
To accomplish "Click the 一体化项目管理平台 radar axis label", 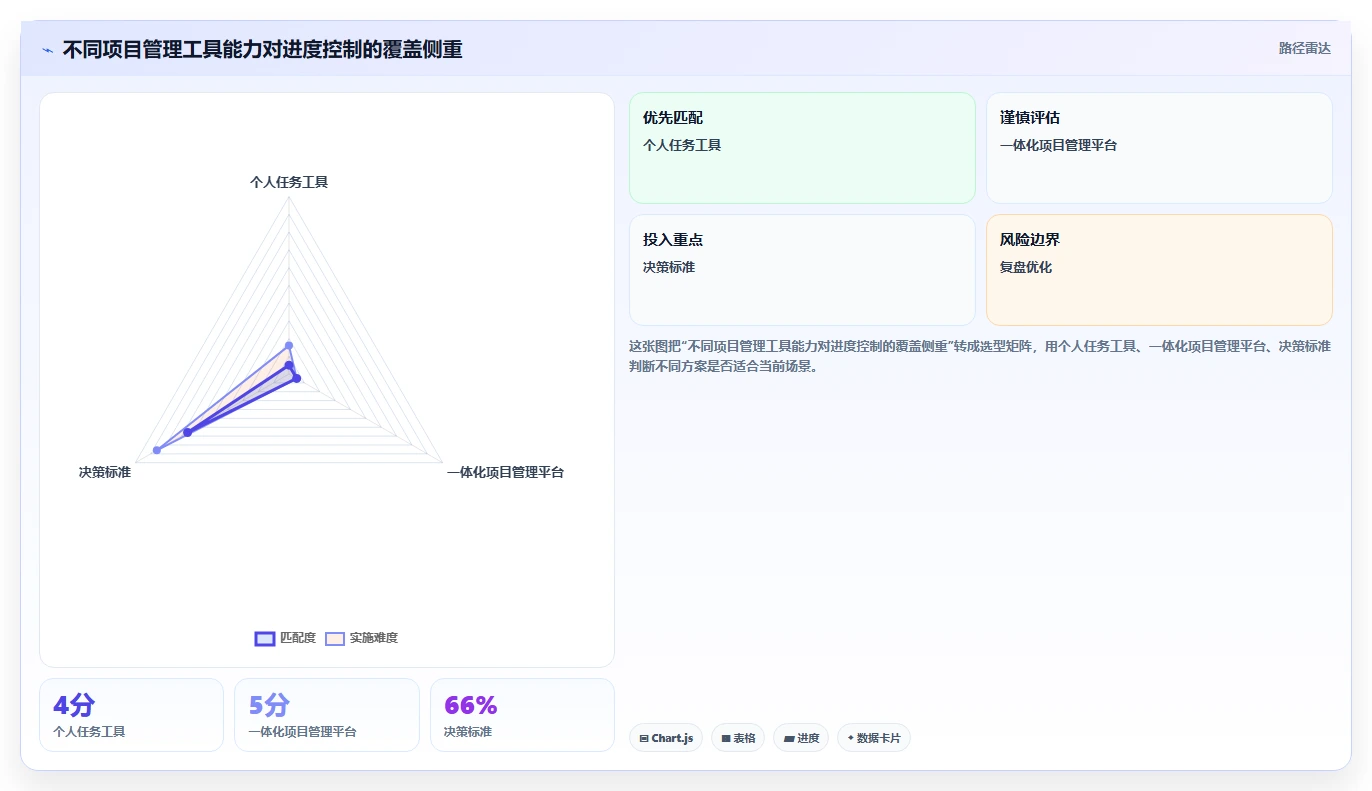I will click(505, 472).
